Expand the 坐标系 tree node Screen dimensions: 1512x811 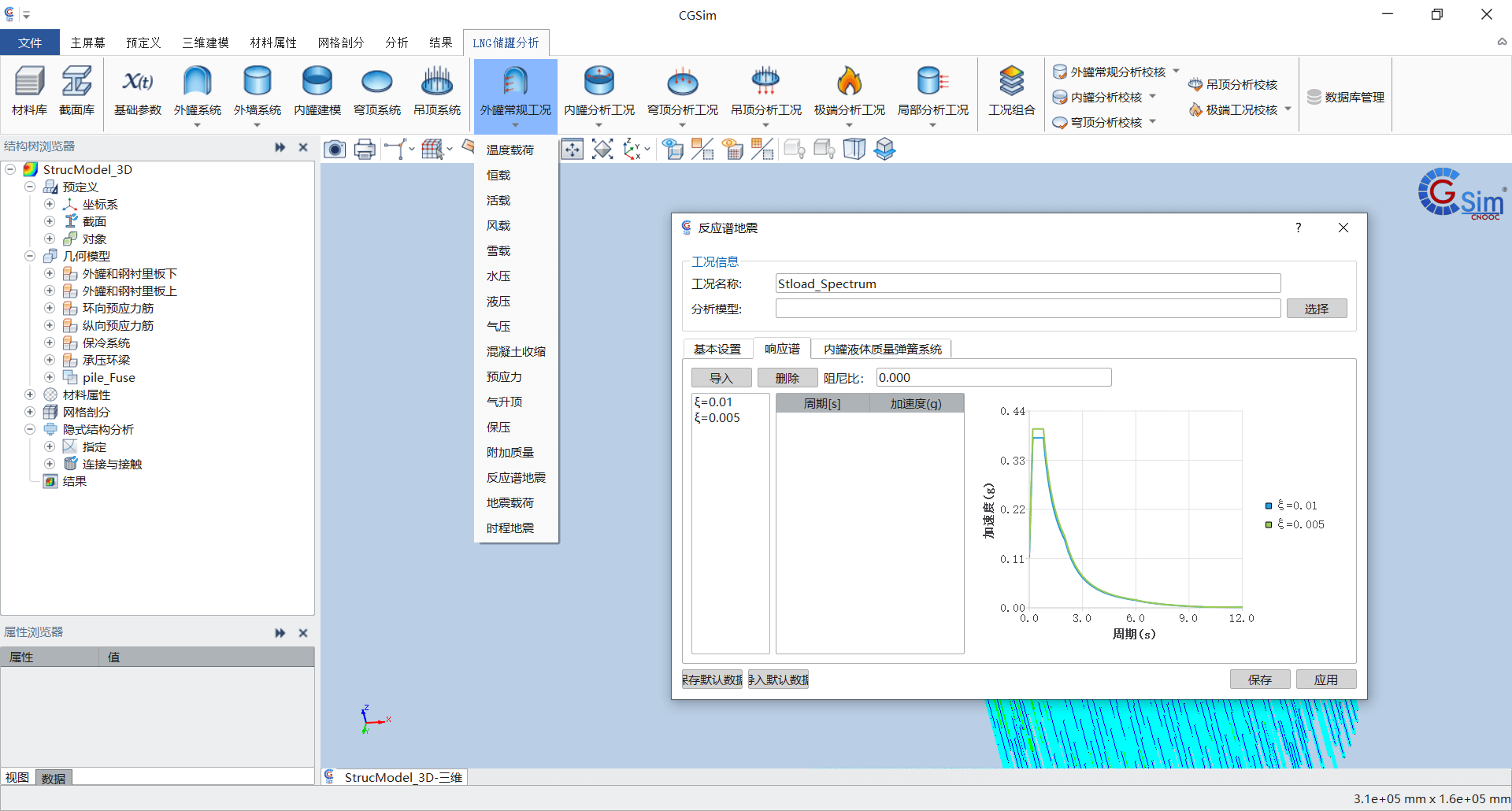50,204
